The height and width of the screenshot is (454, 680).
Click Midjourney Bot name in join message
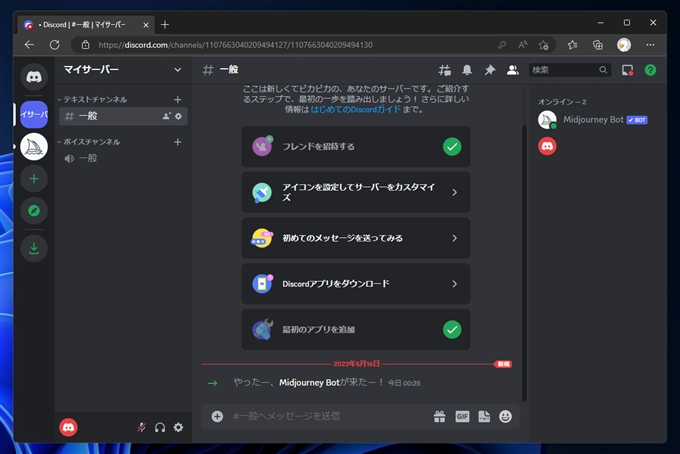309,382
